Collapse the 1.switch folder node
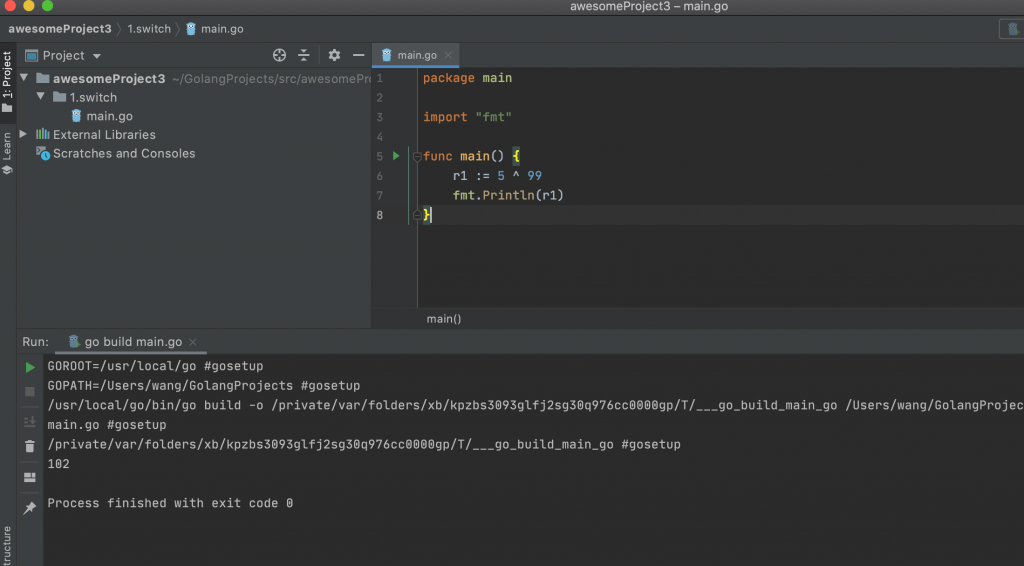 pos(40,97)
